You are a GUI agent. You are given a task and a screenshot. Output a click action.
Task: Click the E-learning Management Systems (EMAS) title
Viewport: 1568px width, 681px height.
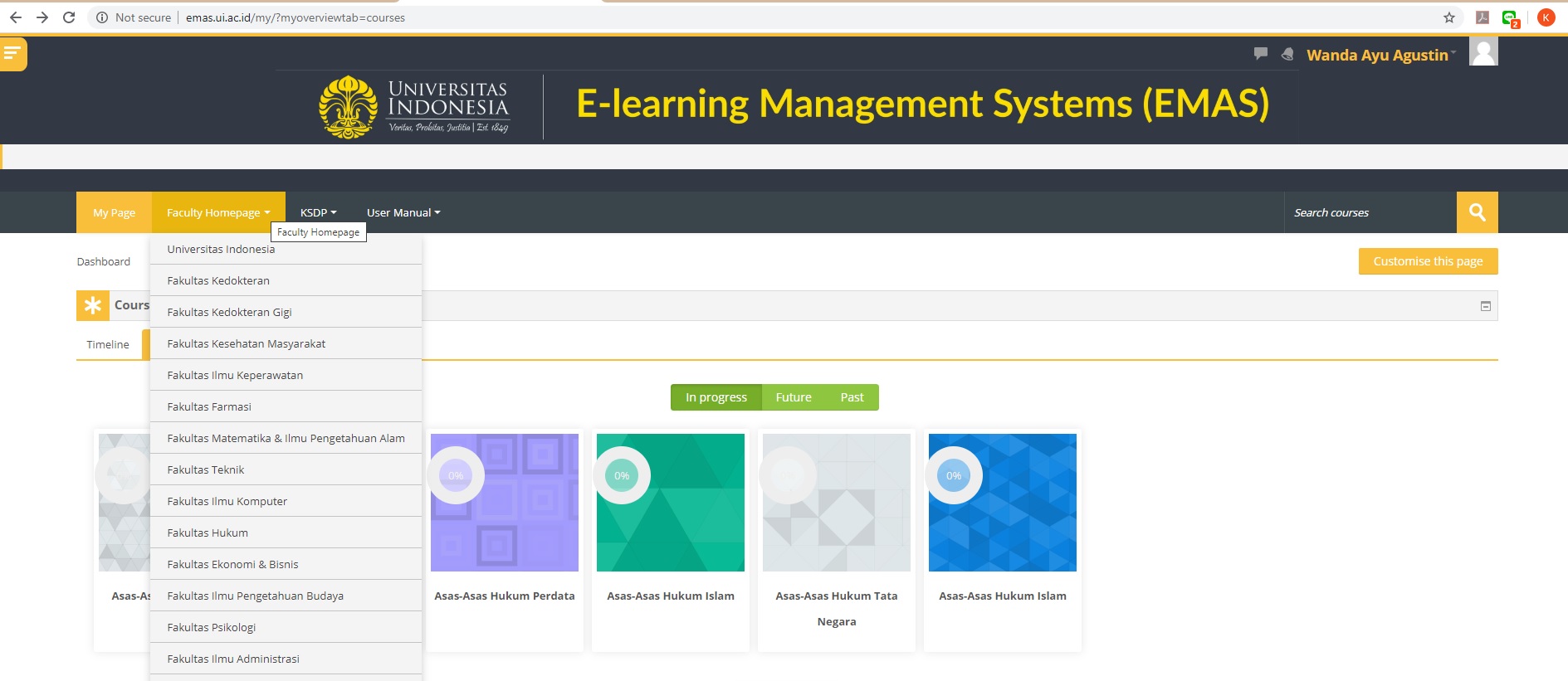923,104
